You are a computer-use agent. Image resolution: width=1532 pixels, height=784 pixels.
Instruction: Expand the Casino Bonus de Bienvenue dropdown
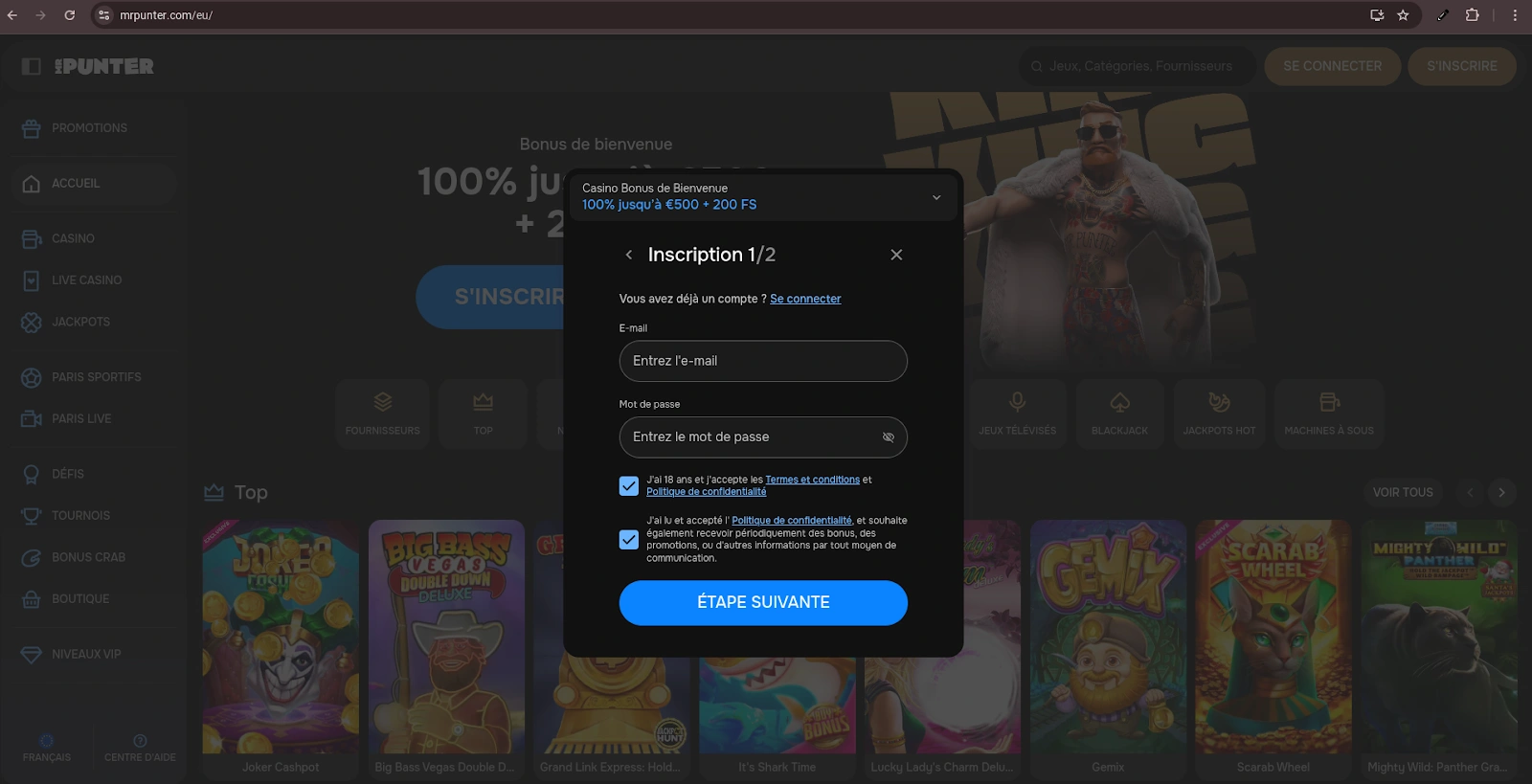935,197
